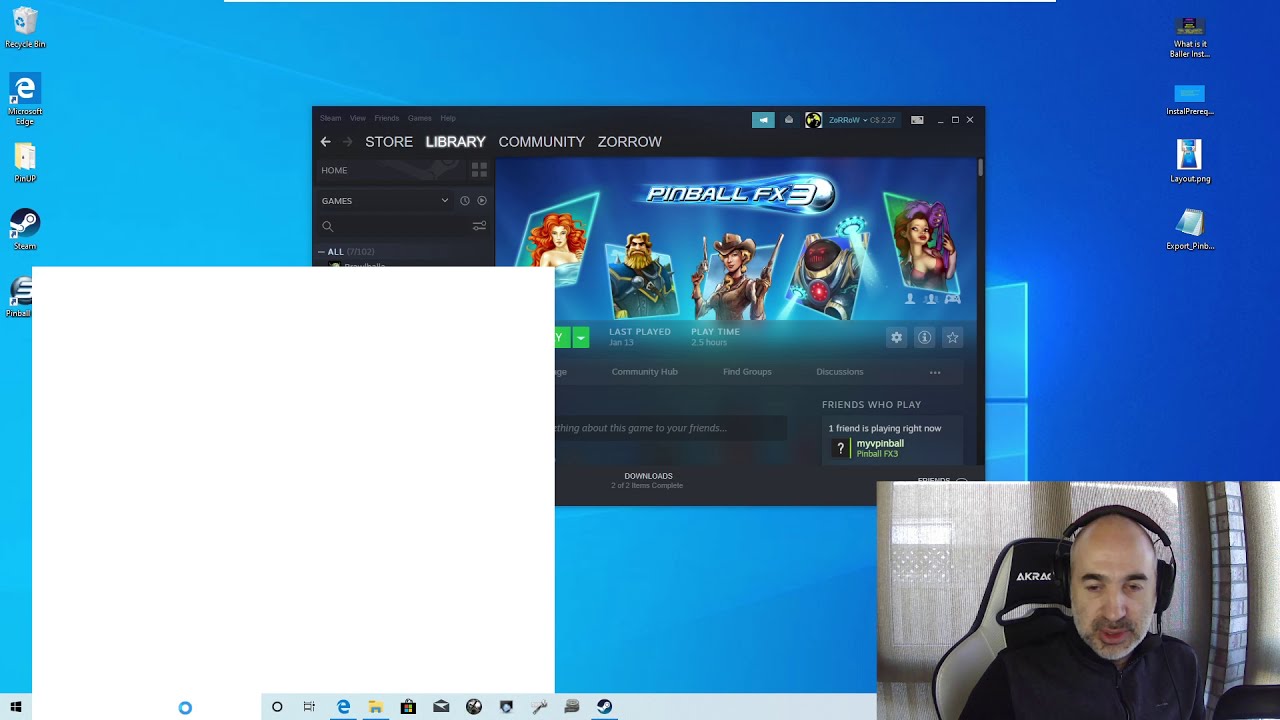Select the InstalPrereq desktop icon
This screenshot has width=1280, height=720.
[x=1189, y=99]
